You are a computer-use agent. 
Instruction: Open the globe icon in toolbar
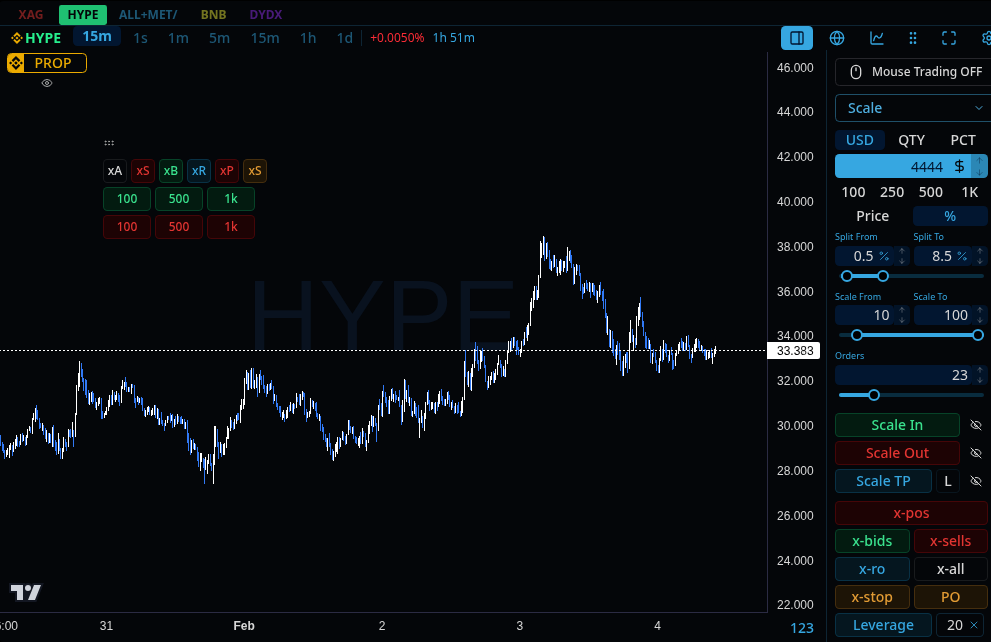click(837, 38)
